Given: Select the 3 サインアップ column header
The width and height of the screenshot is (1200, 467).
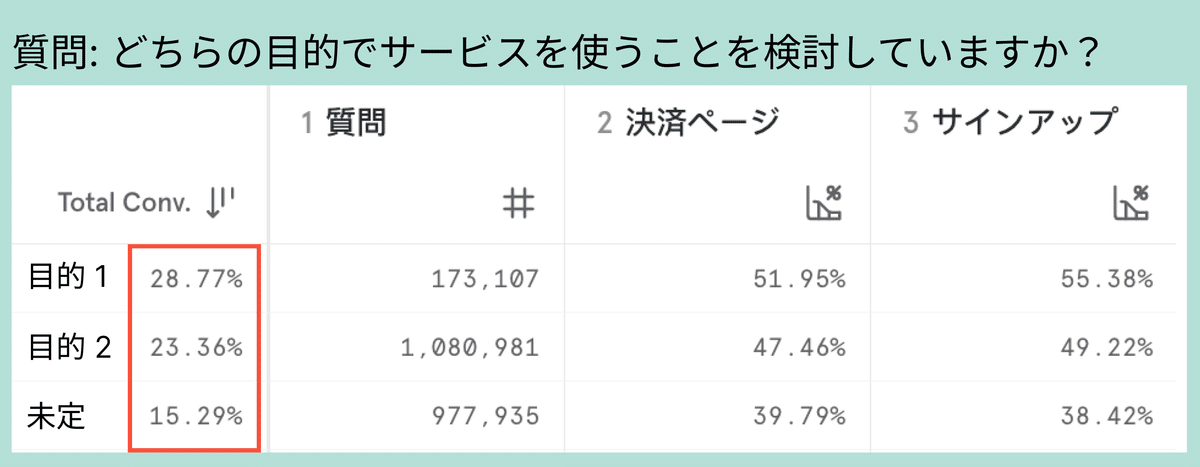Looking at the screenshot, I should 1008,123.
